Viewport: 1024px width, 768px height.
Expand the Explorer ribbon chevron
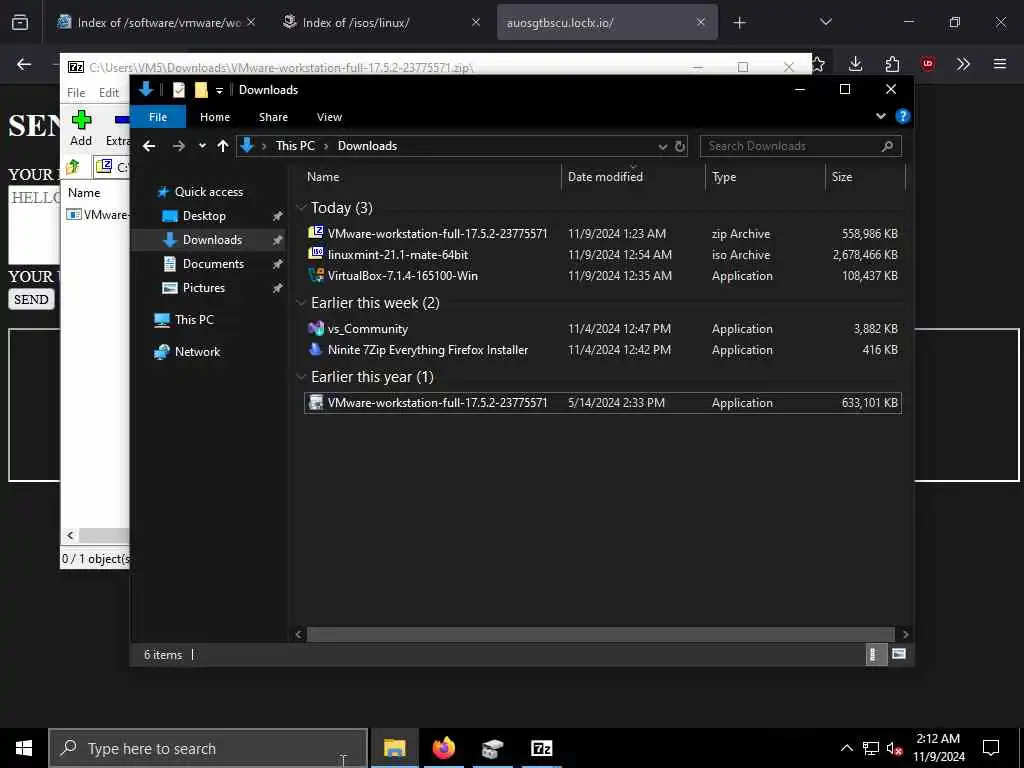(x=880, y=116)
